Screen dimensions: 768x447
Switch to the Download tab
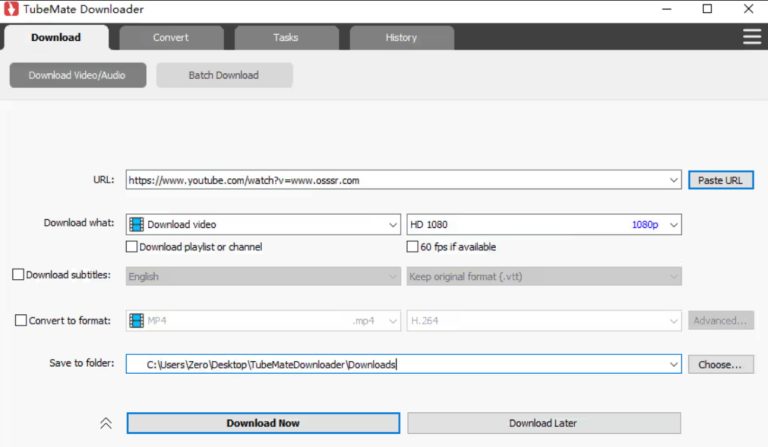[56, 37]
